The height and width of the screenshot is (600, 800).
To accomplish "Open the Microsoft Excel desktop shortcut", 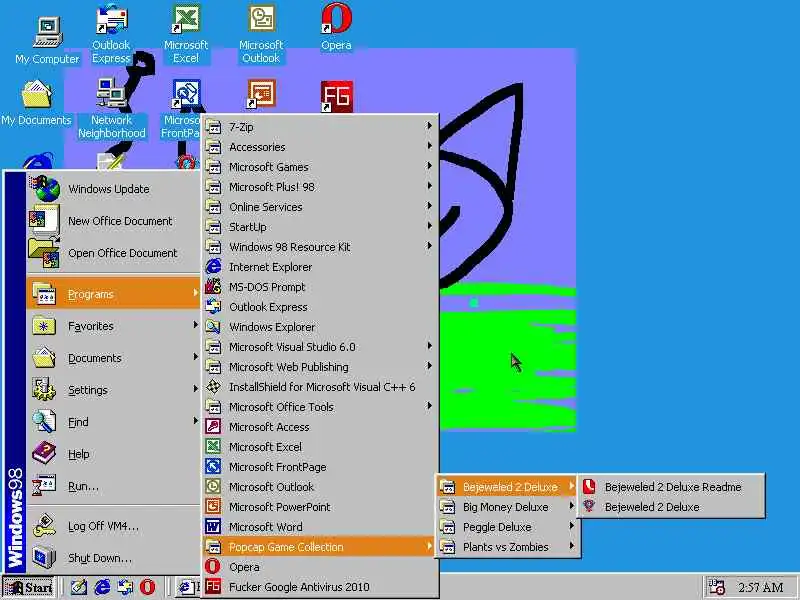I will click(186, 33).
